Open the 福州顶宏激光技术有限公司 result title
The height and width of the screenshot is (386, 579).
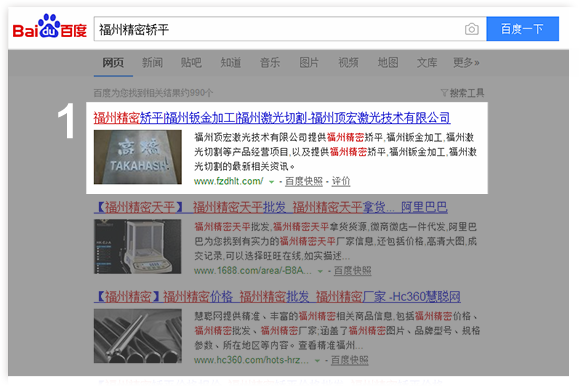point(272,118)
